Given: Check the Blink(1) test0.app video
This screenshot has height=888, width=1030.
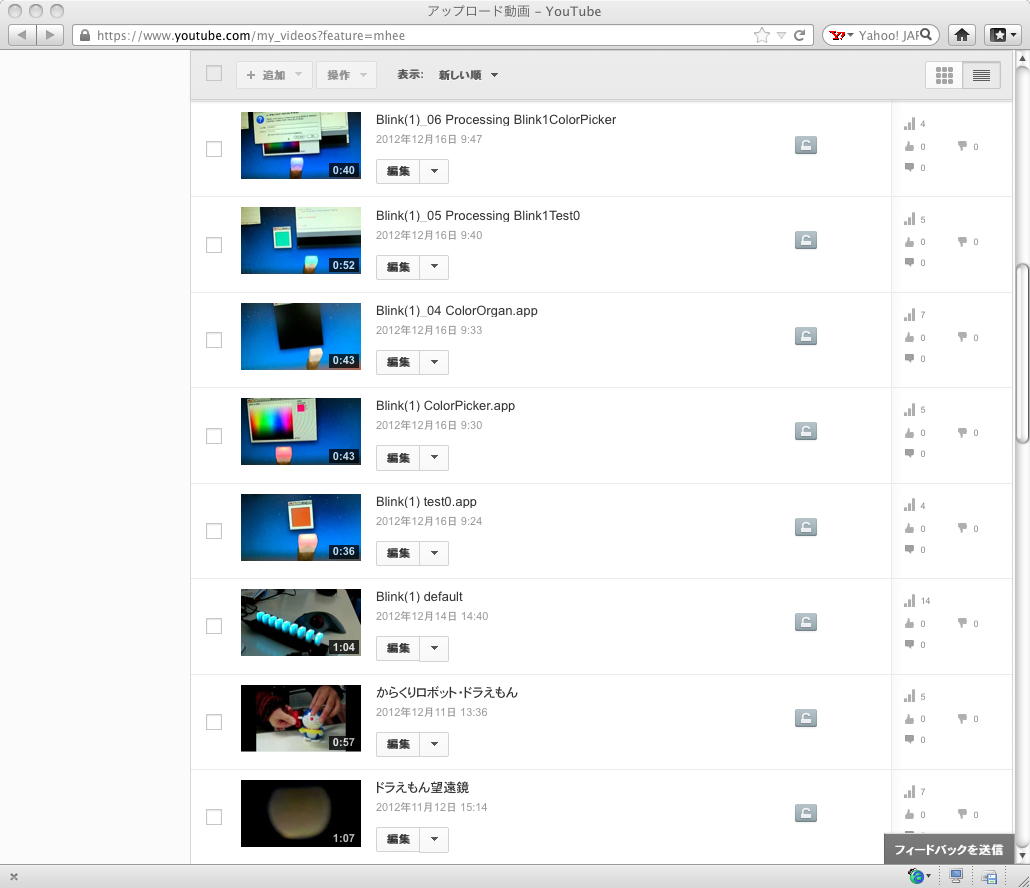Looking at the screenshot, I should pos(214,531).
